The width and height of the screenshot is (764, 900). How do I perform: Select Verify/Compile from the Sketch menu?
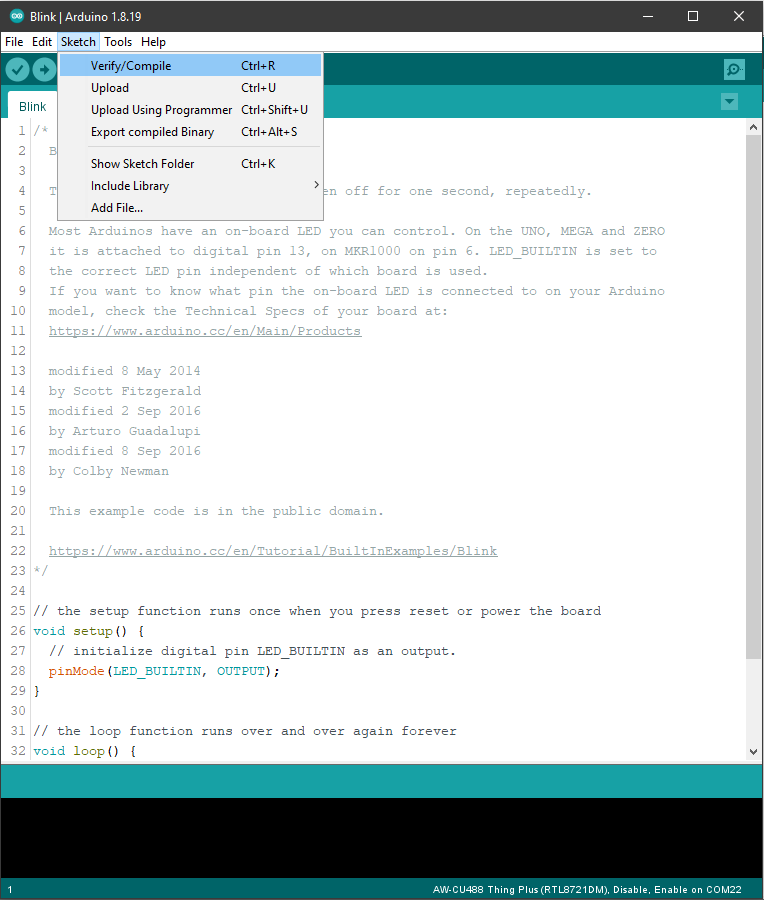coord(190,66)
